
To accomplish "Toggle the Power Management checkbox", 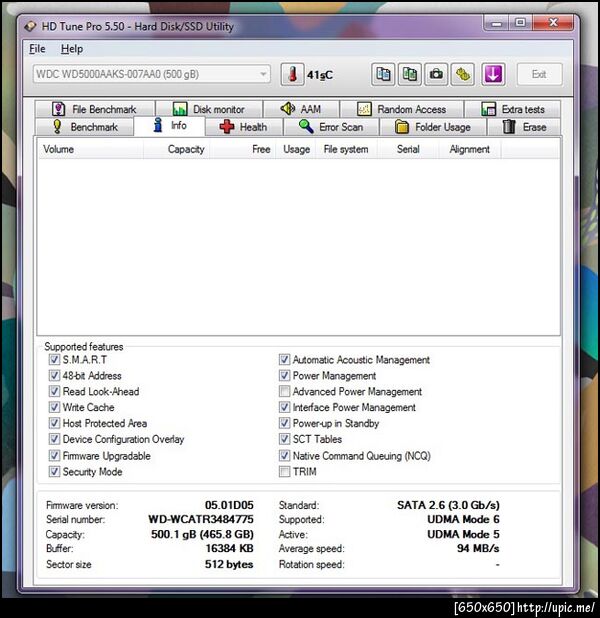I will [284, 375].
